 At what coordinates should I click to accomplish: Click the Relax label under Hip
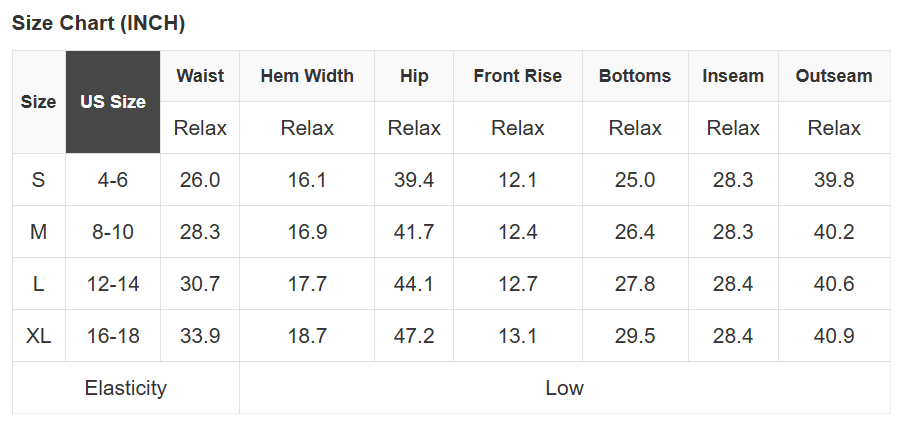(414, 128)
